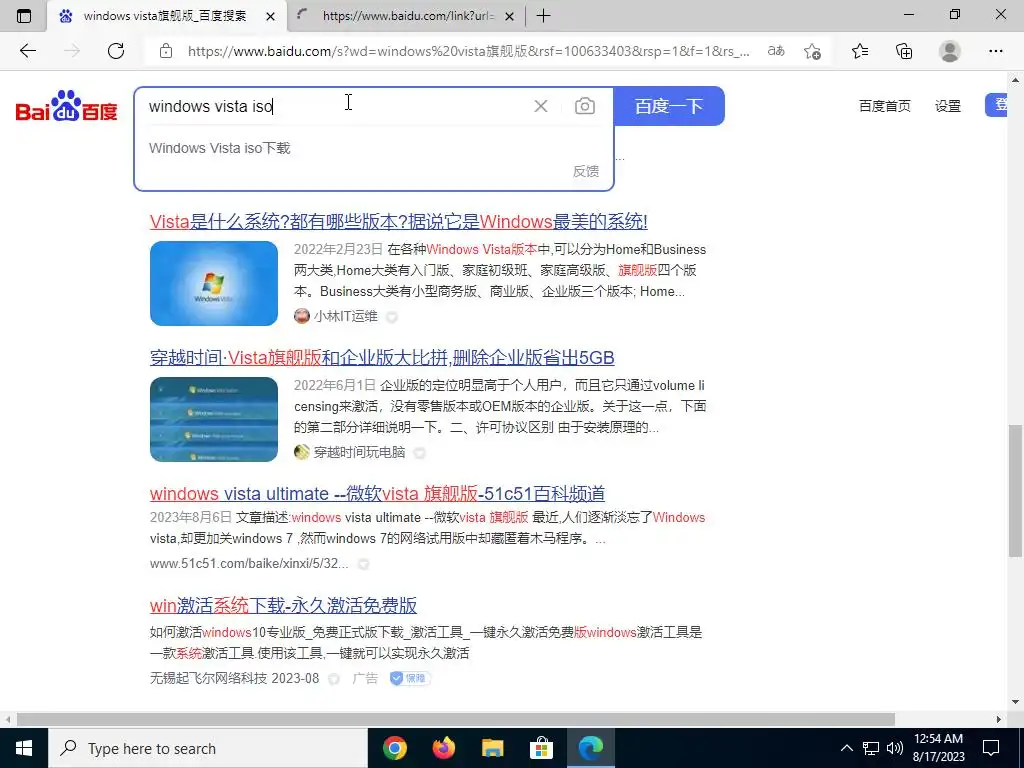Expand arrow next to 51c51 URL
The height and width of the screenshot is (768, 1024).
tap(364, 564)
